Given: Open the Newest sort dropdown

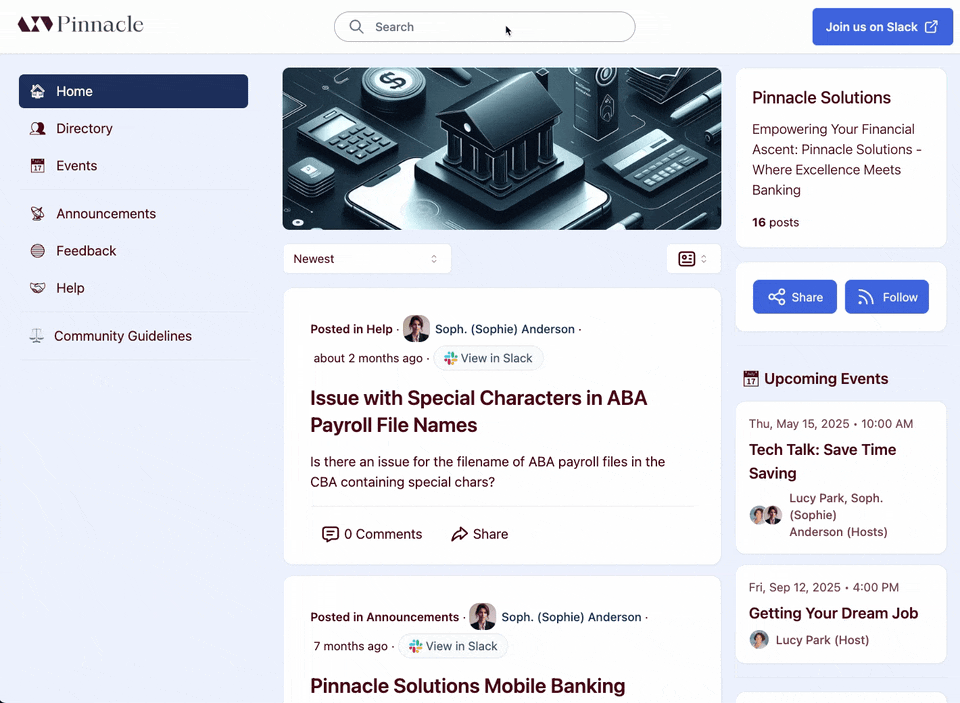Looking at the screenshot, I should 367,259.
